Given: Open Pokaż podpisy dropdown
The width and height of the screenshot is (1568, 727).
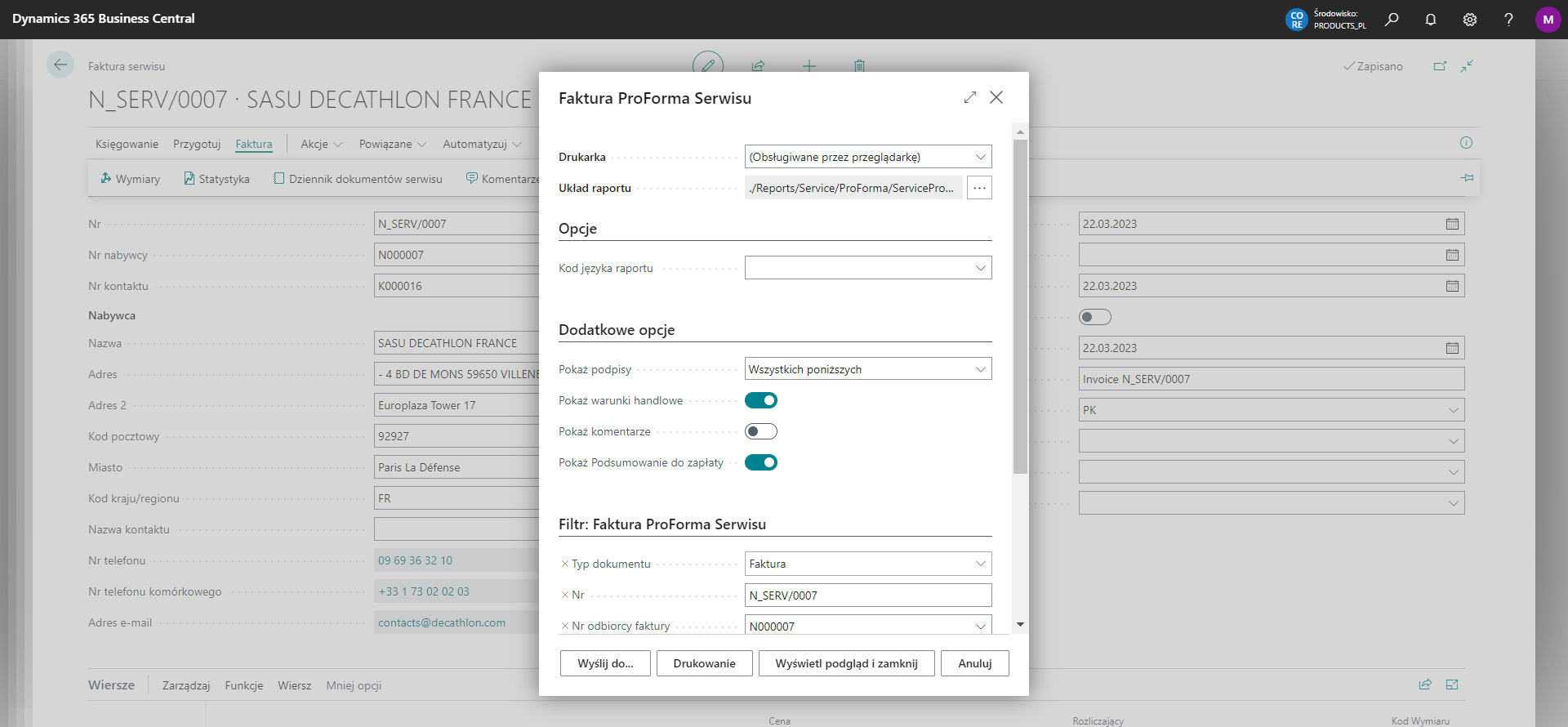Looking at the screenshot, I should pyautogui.click(x=980, y=369).
